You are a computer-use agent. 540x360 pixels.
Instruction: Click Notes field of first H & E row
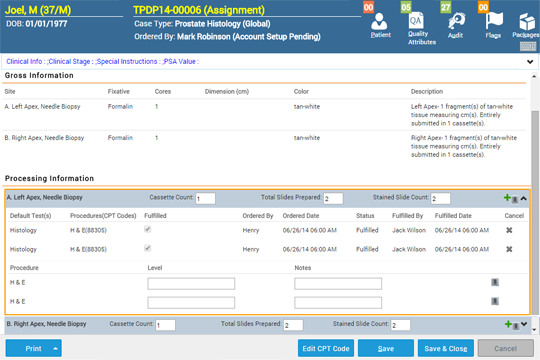tap(338, 284)
